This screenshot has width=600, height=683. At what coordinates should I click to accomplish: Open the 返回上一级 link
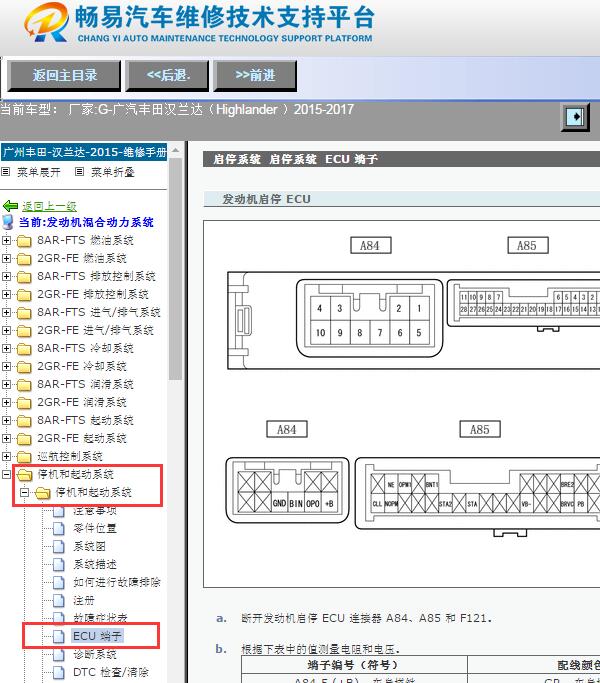click(x=49, y=206)
